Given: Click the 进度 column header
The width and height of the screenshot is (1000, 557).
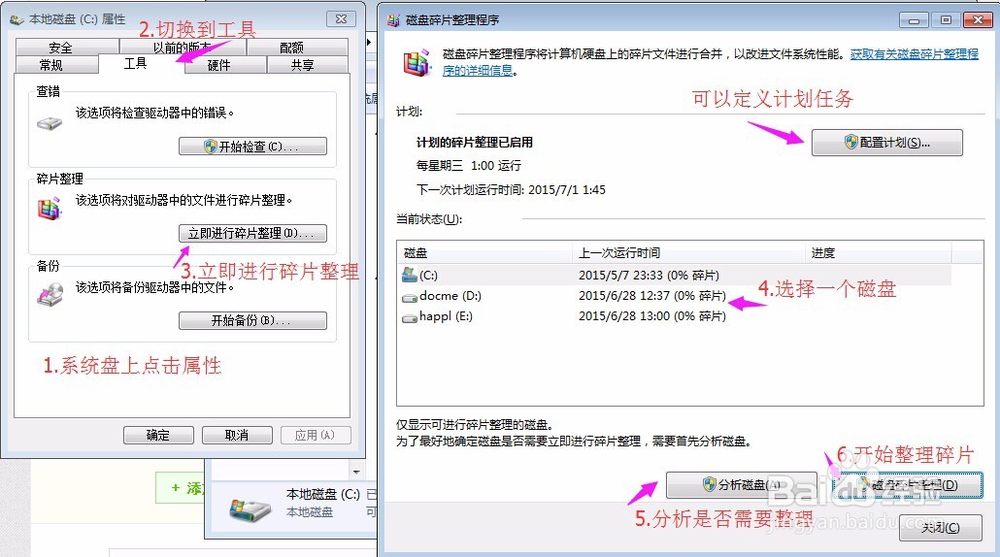Looking at the screenshot, I should 878,253.
